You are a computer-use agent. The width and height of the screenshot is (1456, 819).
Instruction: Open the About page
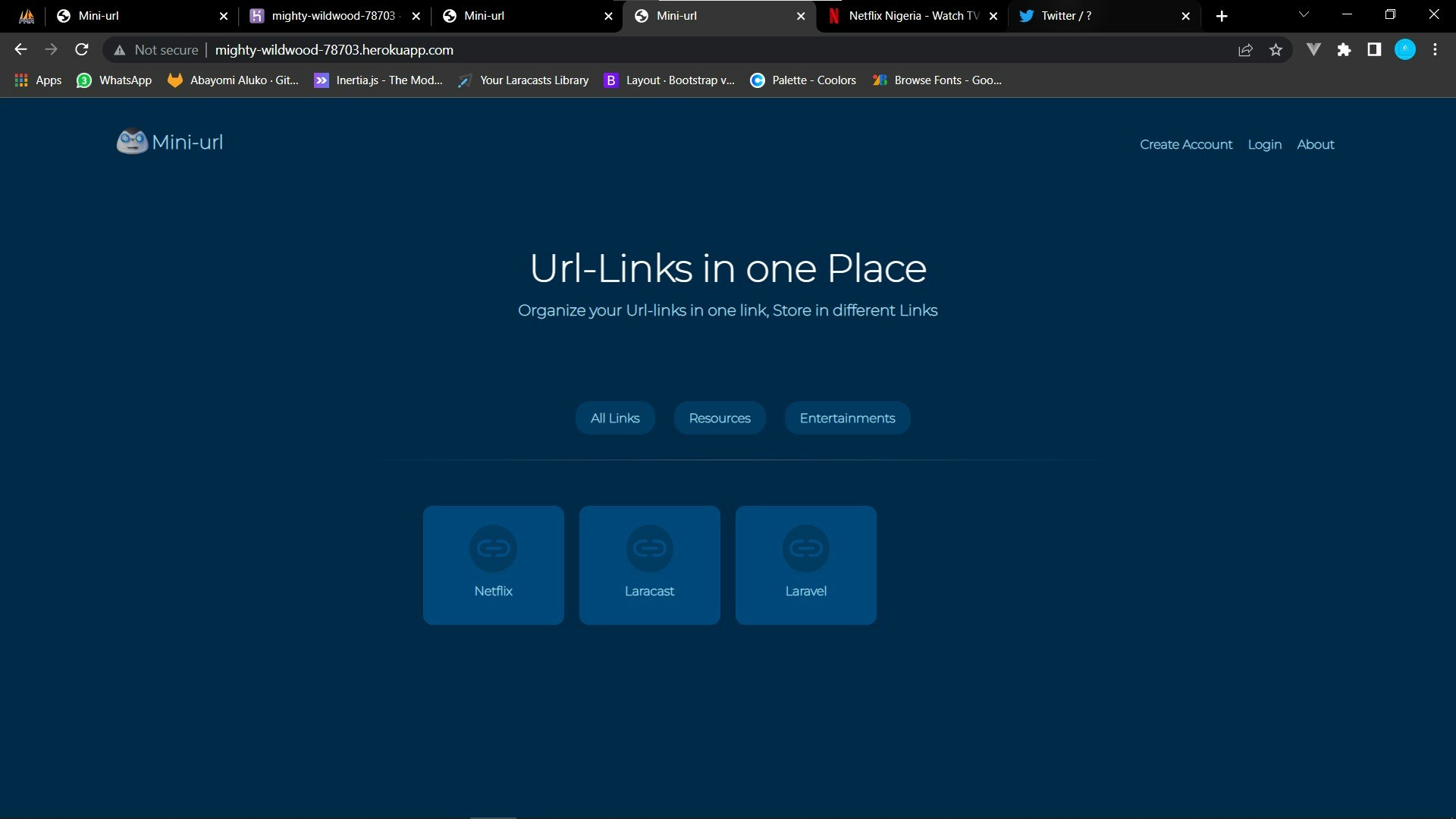1315,144
